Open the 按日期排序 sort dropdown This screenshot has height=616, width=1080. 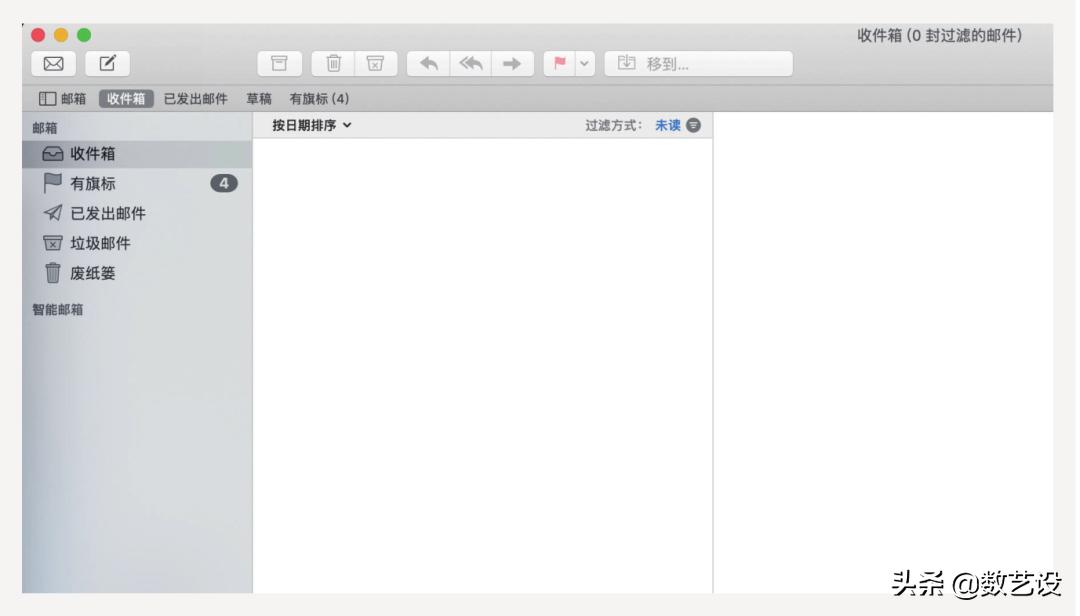pos(311,125)
